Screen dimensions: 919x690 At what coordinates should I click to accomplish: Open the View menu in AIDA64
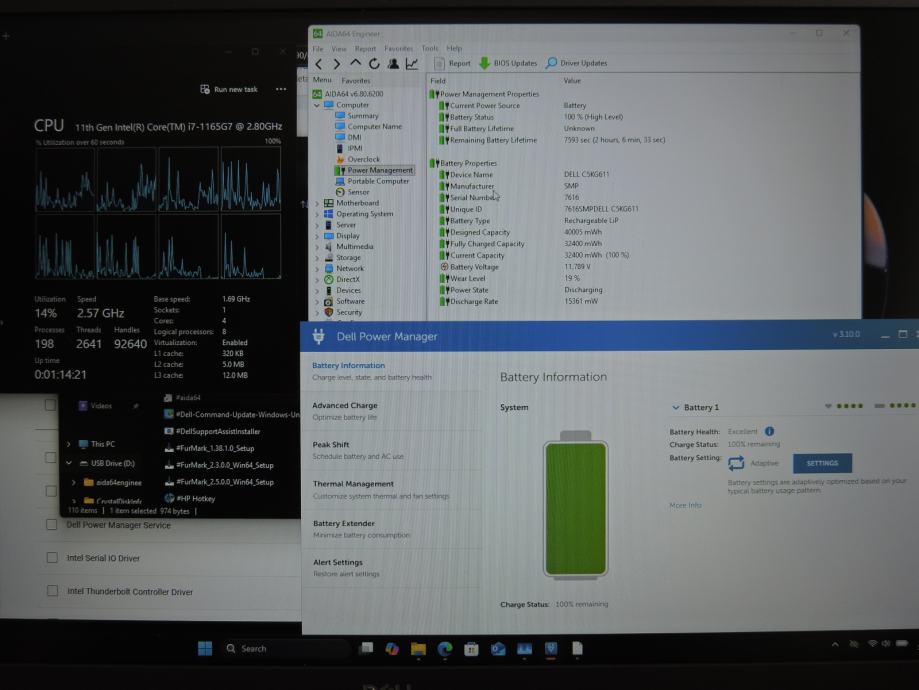pyautogui.click(x=339, y=49)
